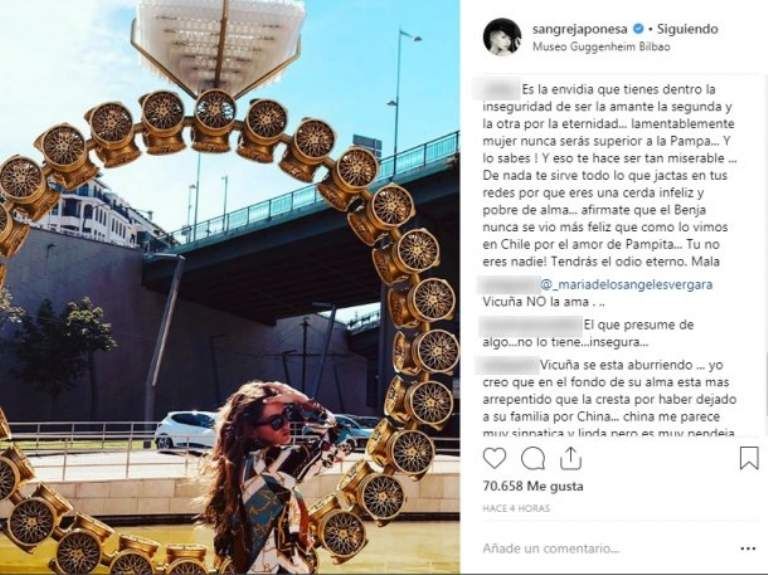Screen dimensions: 768x575
Task: Like the post with the heart icon
Action: (495, 458)
